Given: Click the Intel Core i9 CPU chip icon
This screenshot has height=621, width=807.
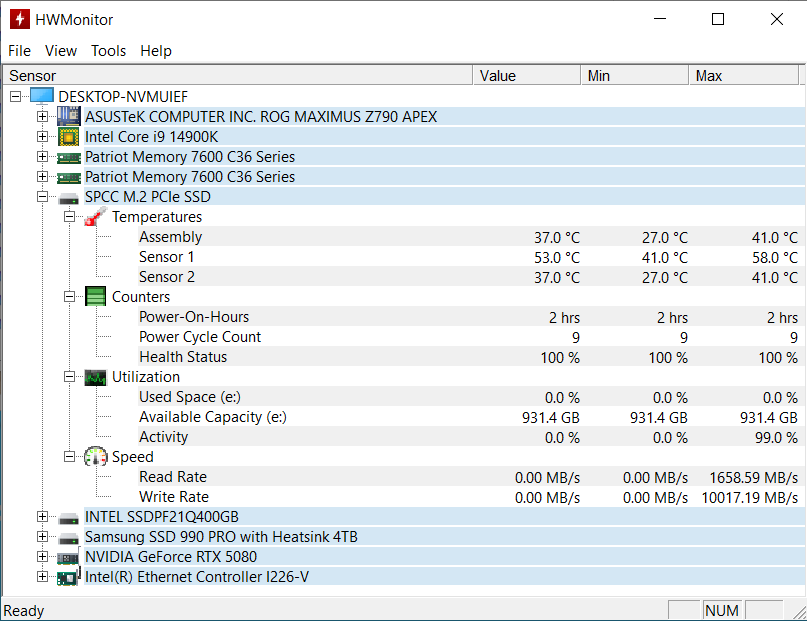Looking at the screenshot, I should click(68, 136).
